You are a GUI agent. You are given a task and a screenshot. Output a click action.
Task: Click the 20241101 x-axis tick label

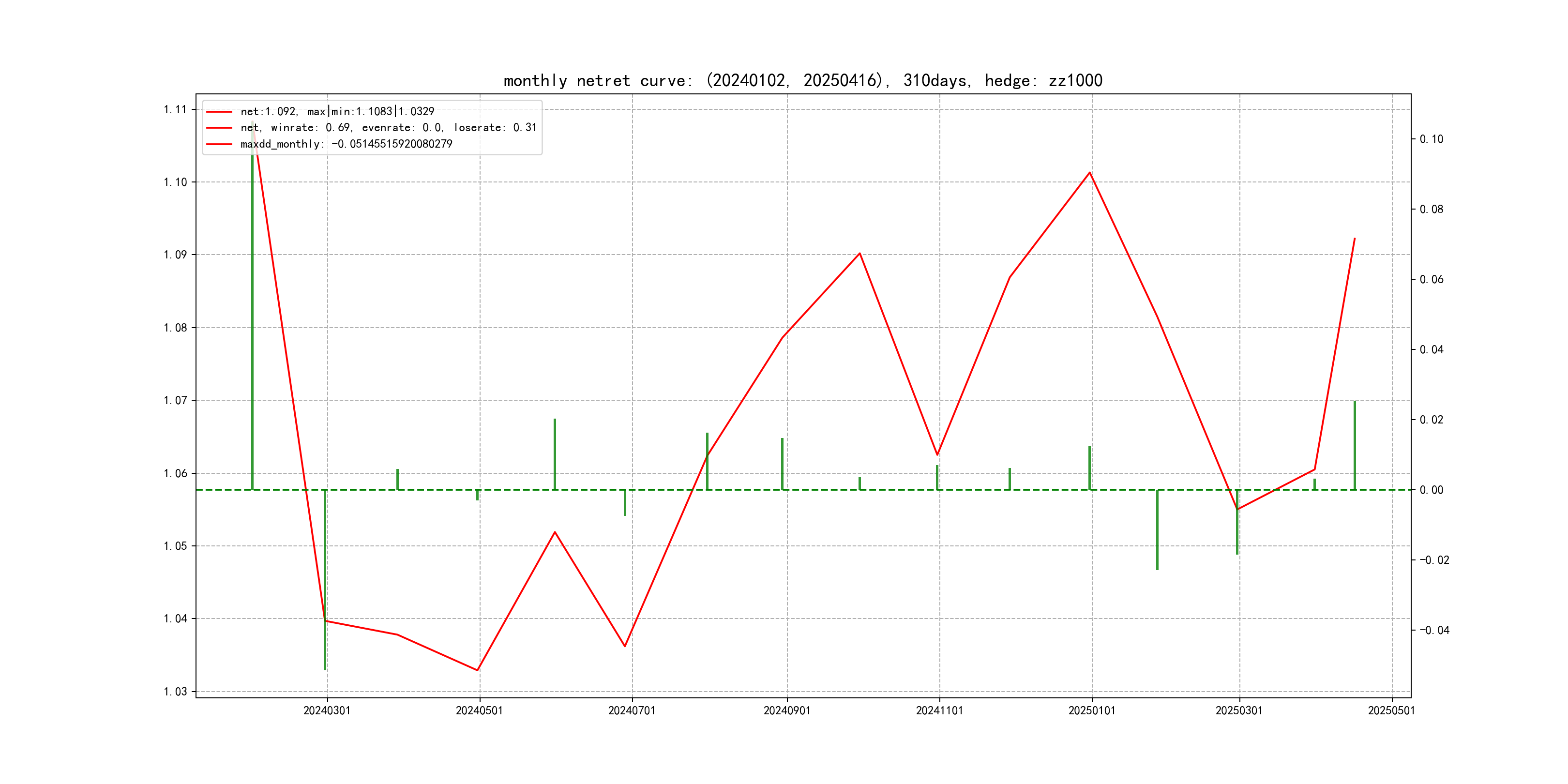[939, 710]
